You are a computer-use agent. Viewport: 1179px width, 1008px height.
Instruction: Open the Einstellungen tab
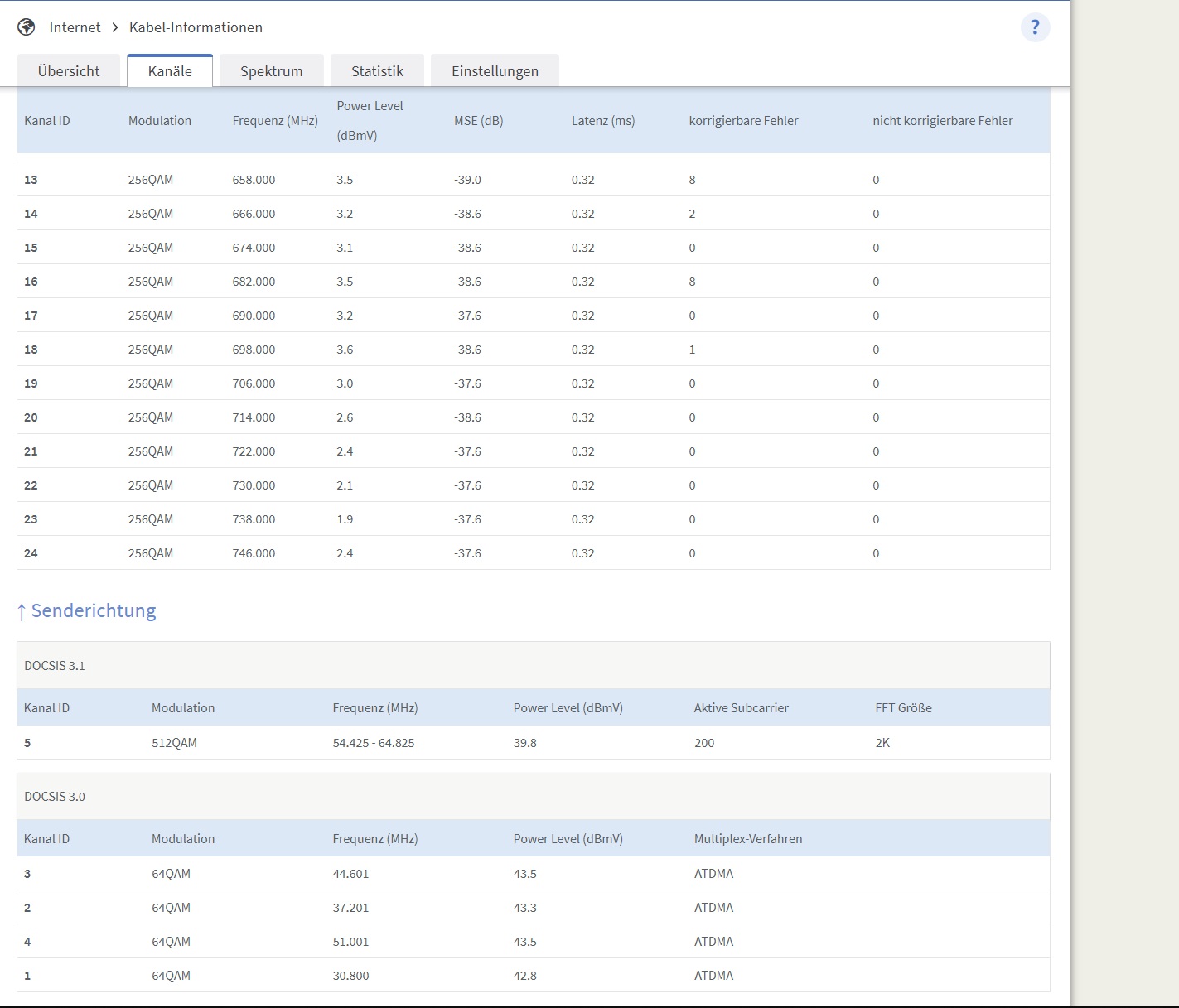tap(495, 71)
